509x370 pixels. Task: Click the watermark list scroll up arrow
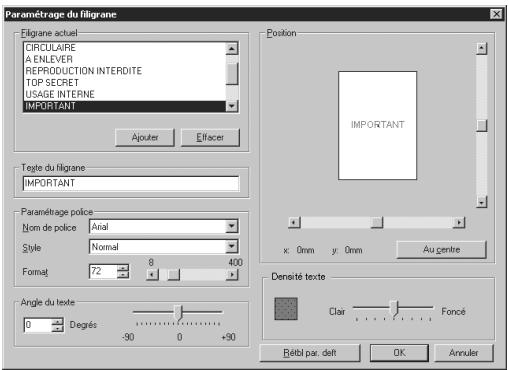click(x=232, y=49)
